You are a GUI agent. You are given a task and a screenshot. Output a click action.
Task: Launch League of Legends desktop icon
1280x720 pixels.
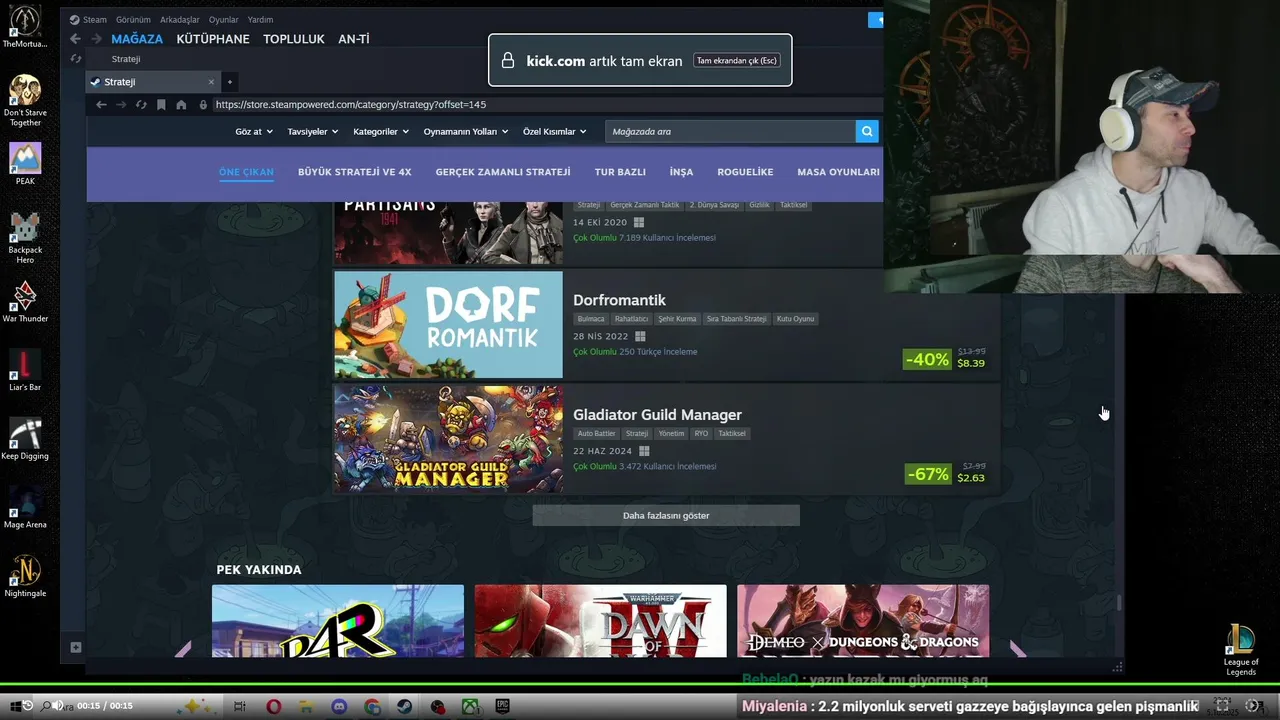coord(1241,650)
